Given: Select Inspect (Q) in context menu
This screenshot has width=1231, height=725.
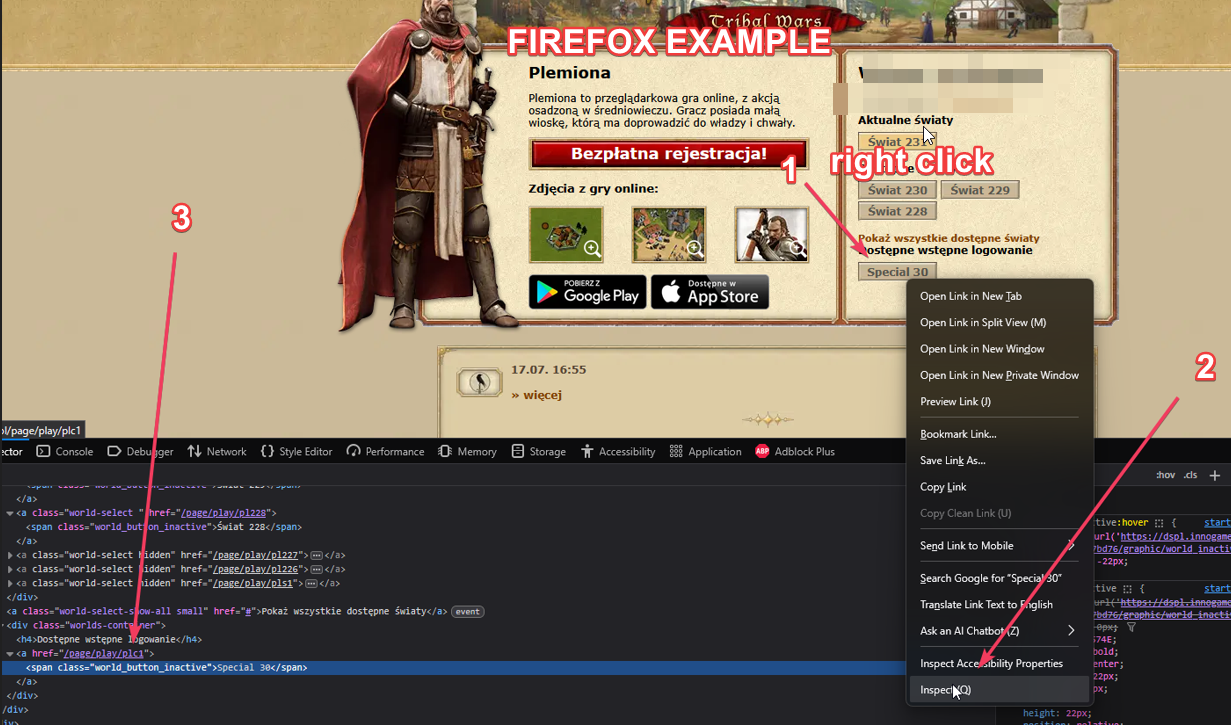Looking at the screenshot, I should click(1000, 689).
